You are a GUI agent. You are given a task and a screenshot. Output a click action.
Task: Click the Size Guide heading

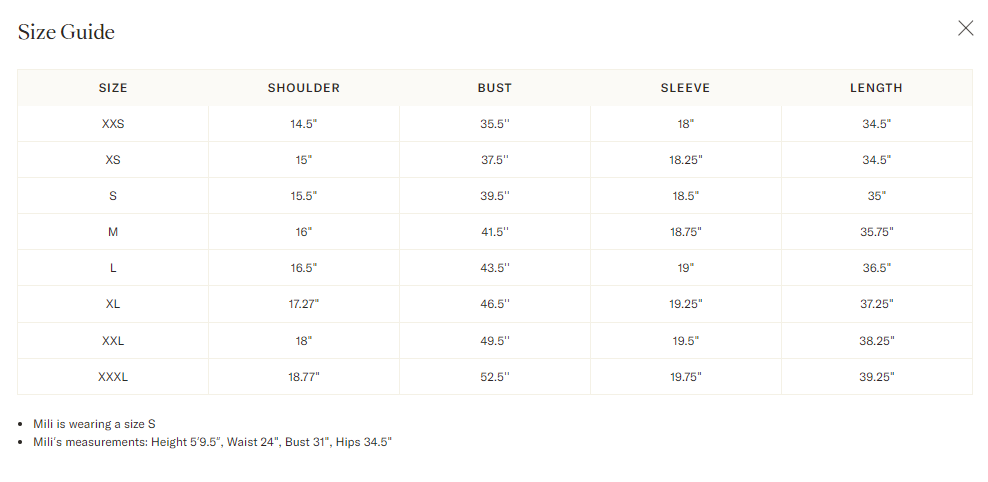point(67,32)
